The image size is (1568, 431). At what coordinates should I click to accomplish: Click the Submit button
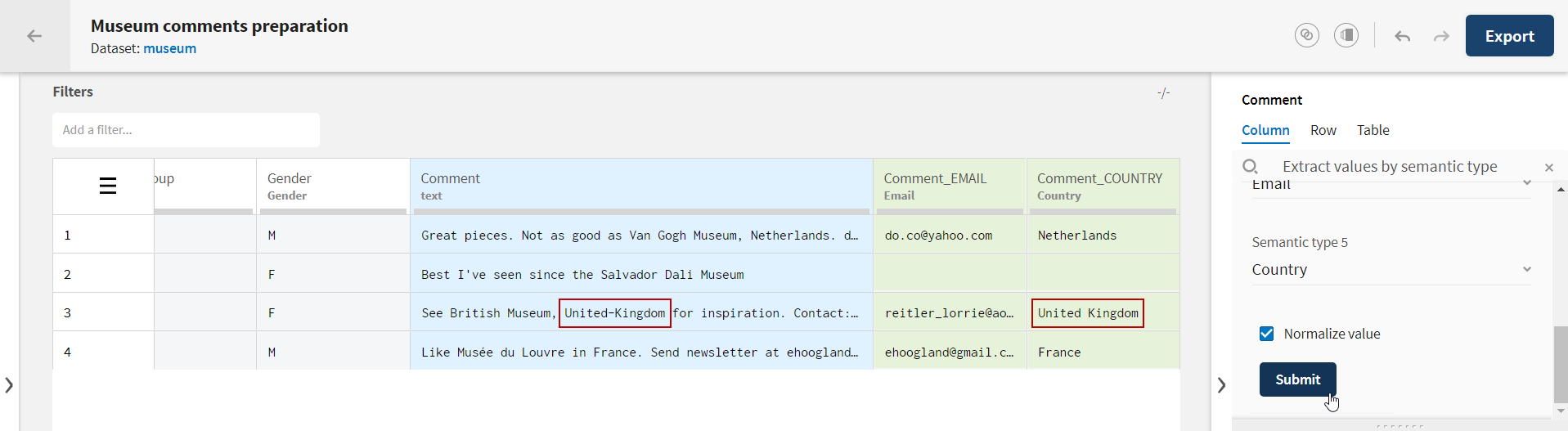(1297, 379)
